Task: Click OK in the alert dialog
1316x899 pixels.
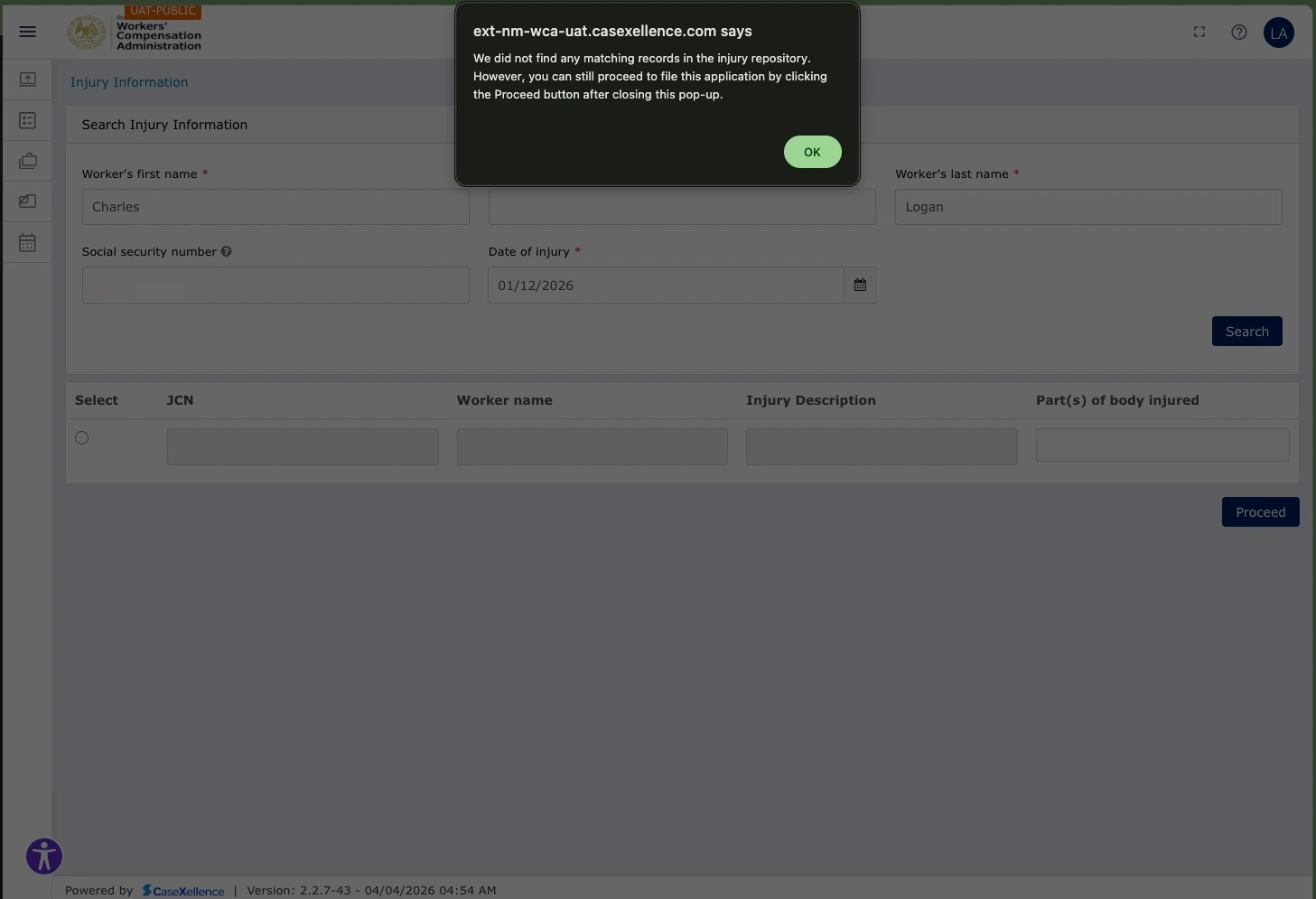Action: (x=812, y=152)
